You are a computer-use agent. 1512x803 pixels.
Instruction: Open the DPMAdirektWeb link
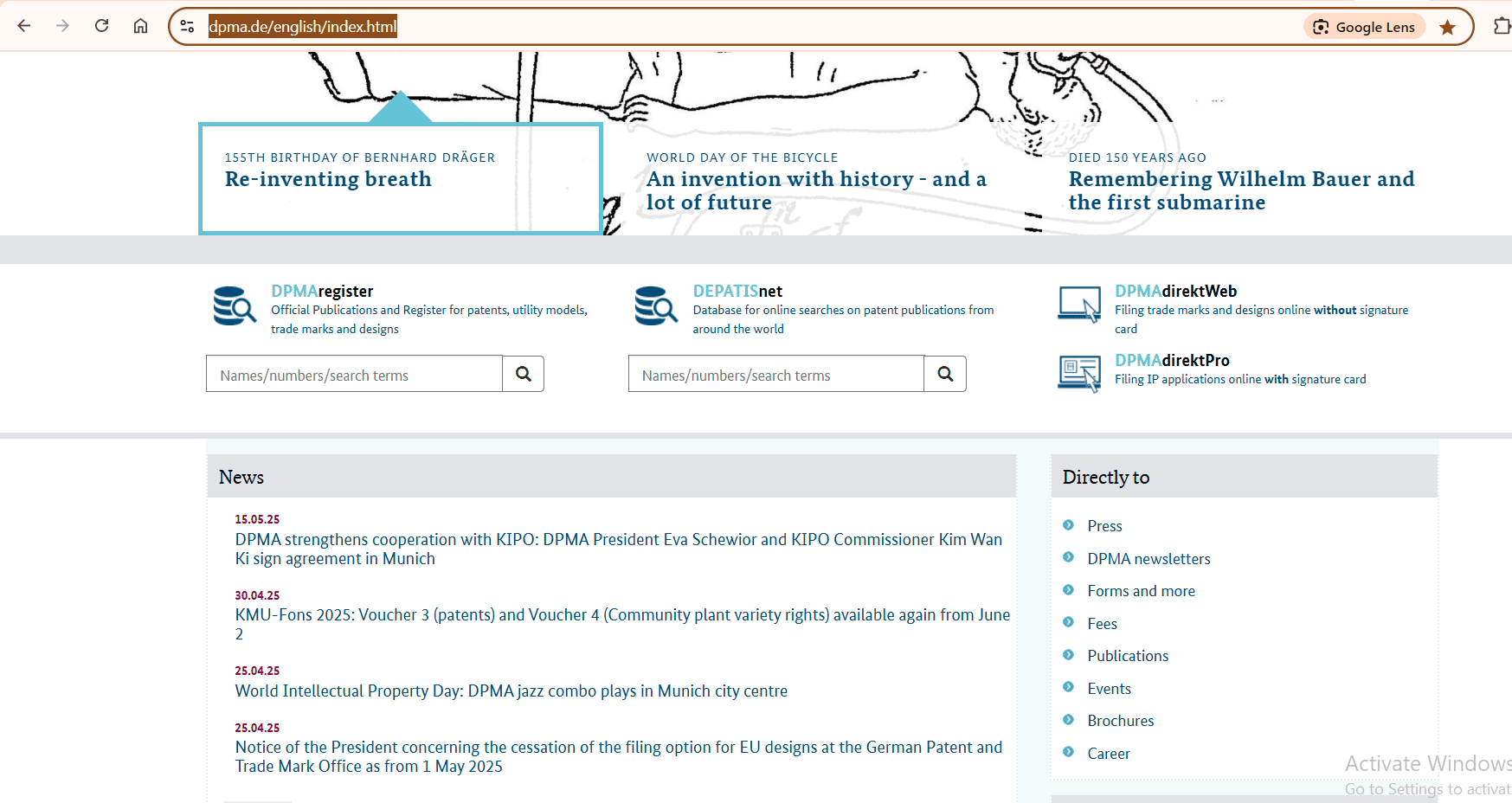[x=1175, y=291]
